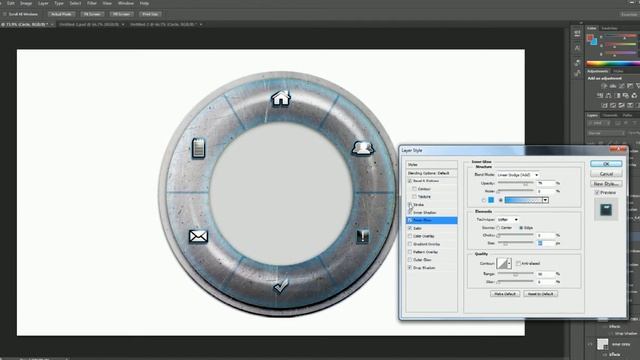
Task: Switch to the Paths tab
Action: coord(627,115)
